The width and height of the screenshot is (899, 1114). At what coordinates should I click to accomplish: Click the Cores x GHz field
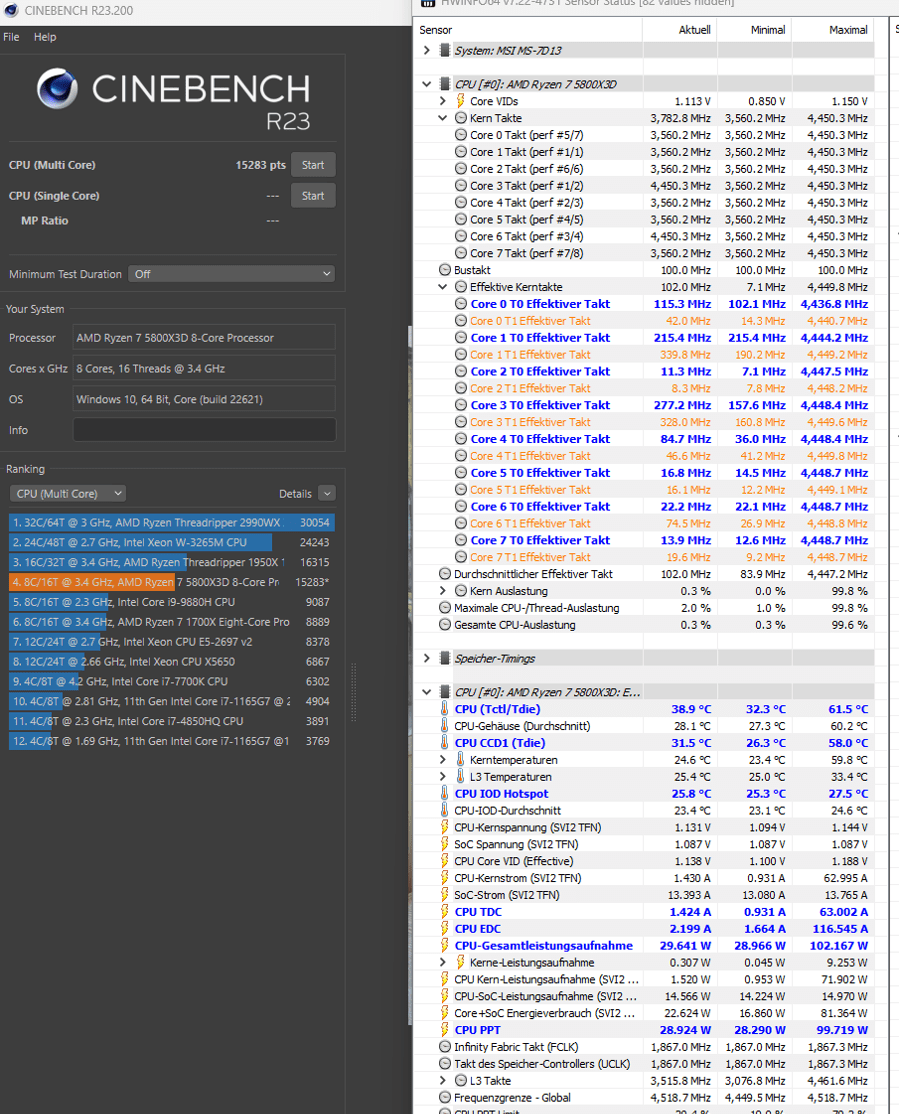pyautogui.click(x=205, y=369)
